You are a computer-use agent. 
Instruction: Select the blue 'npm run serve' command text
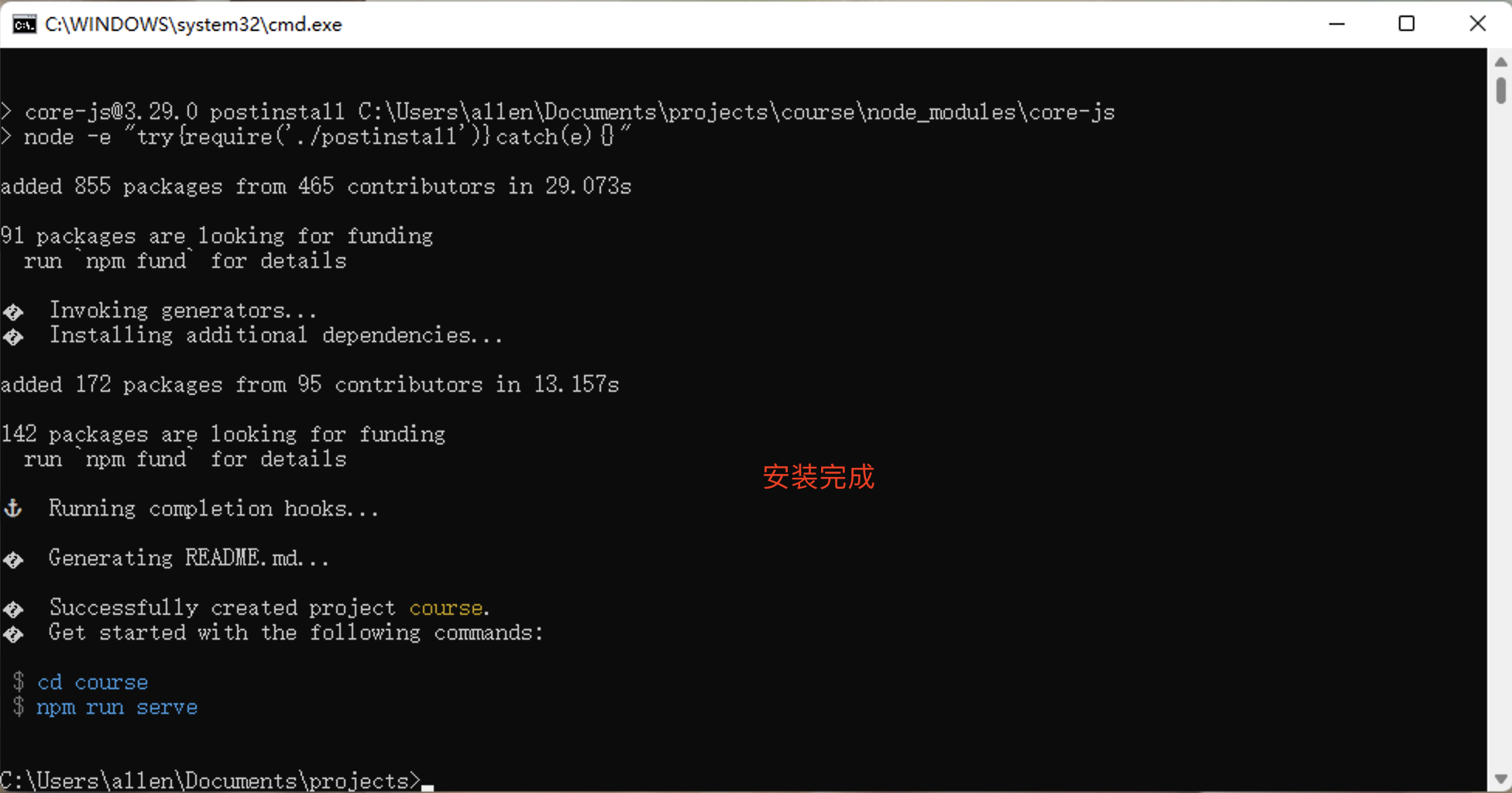(x=116, y=707)
